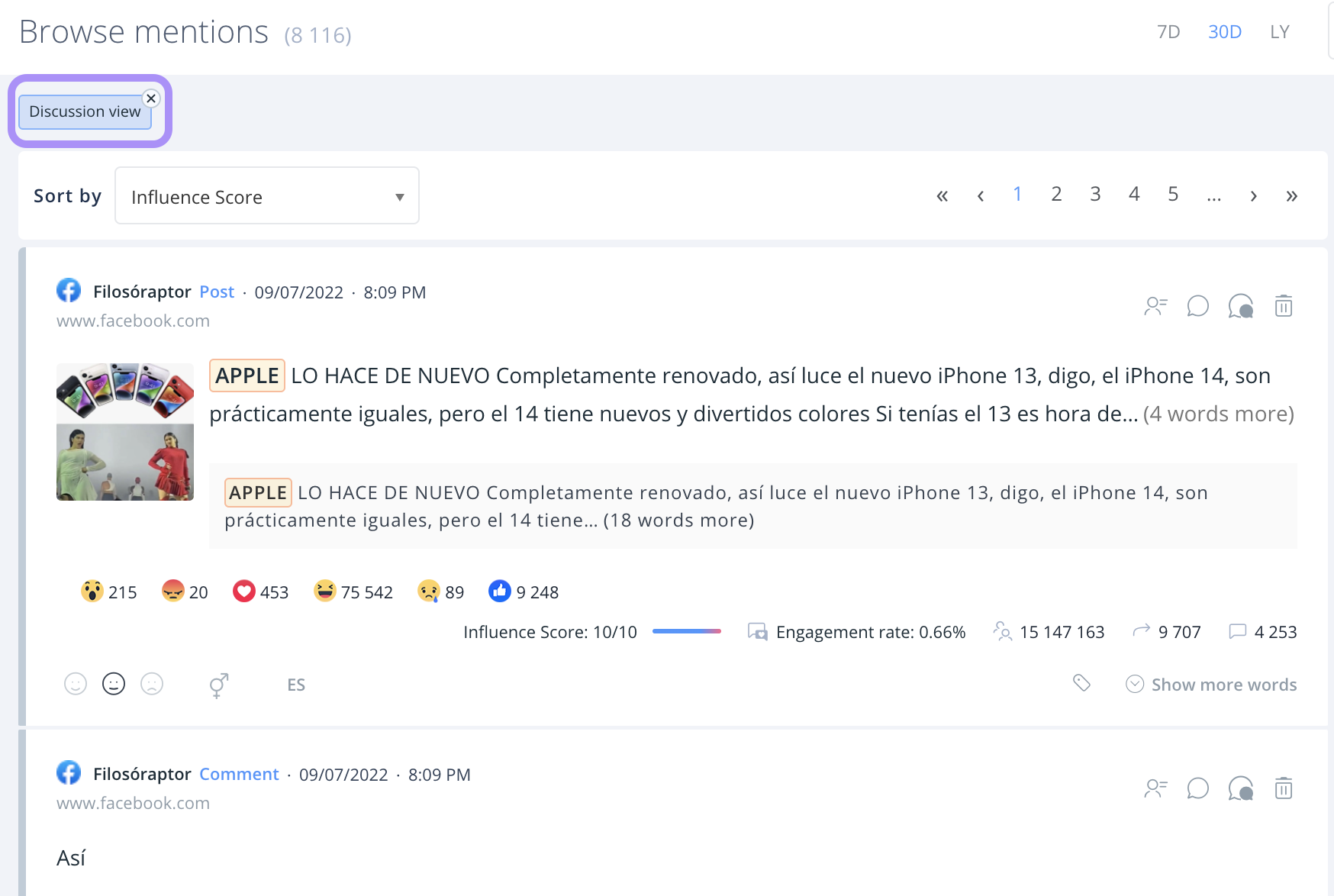Click the Influence Score bar
This screenshot has width=1334, height=896.
pos(686,631)
